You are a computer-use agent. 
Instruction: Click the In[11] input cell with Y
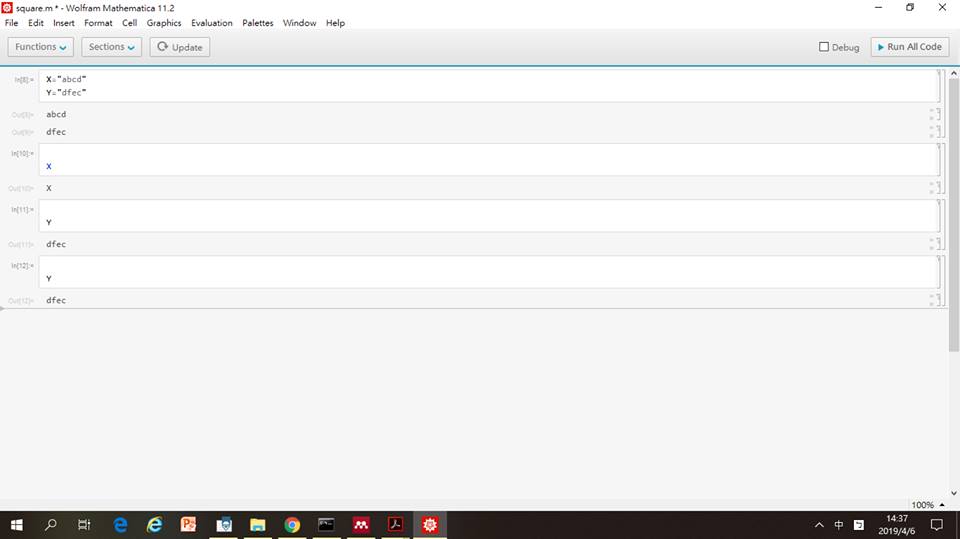point(489,216)
